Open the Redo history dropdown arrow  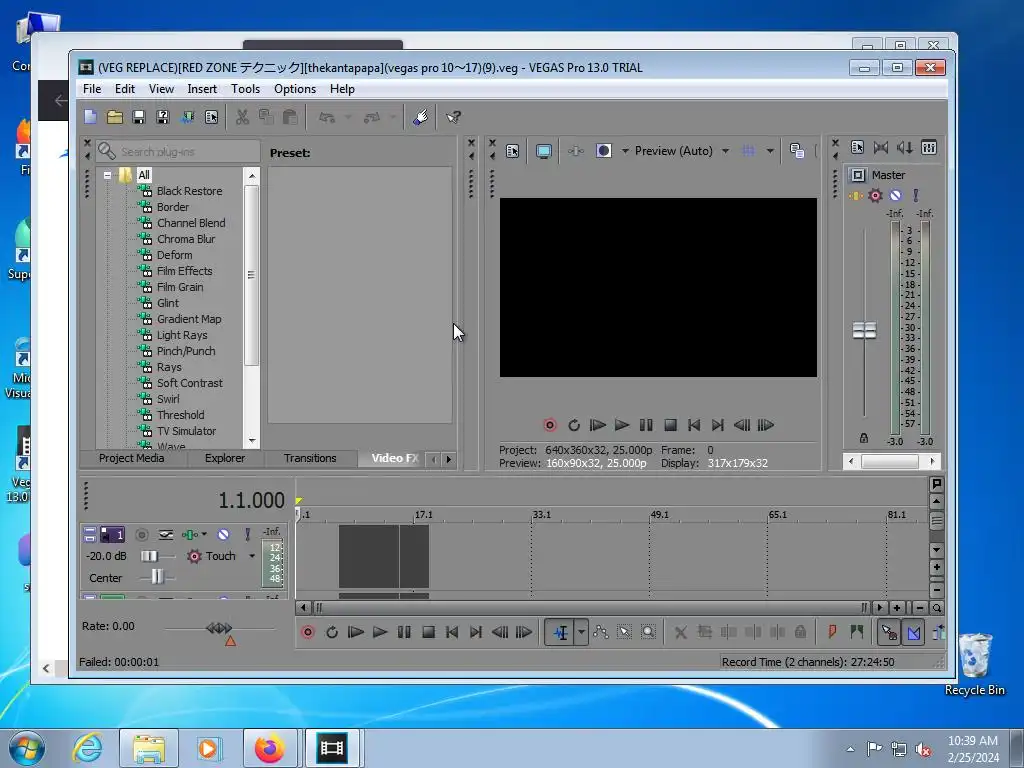coord(392,117)
